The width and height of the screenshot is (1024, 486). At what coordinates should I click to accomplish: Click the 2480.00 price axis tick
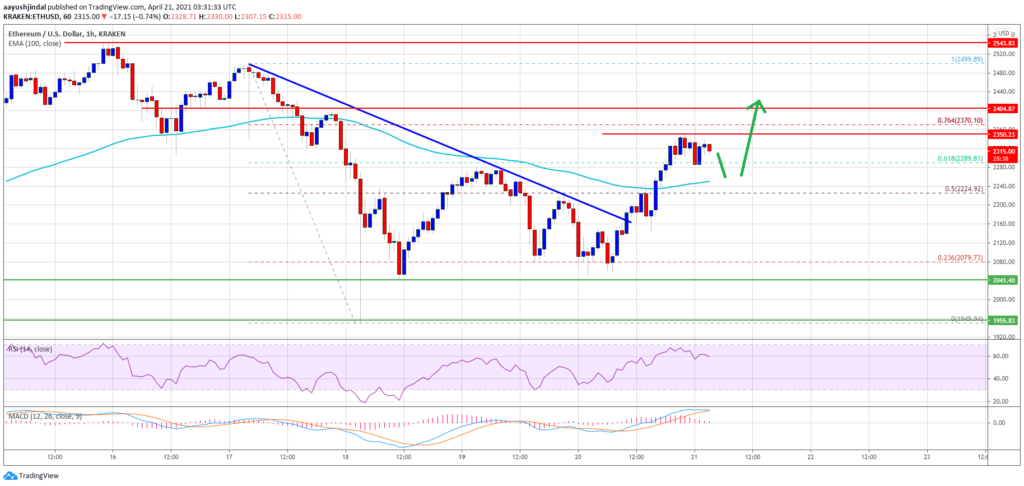click(x=1004, y=73)
